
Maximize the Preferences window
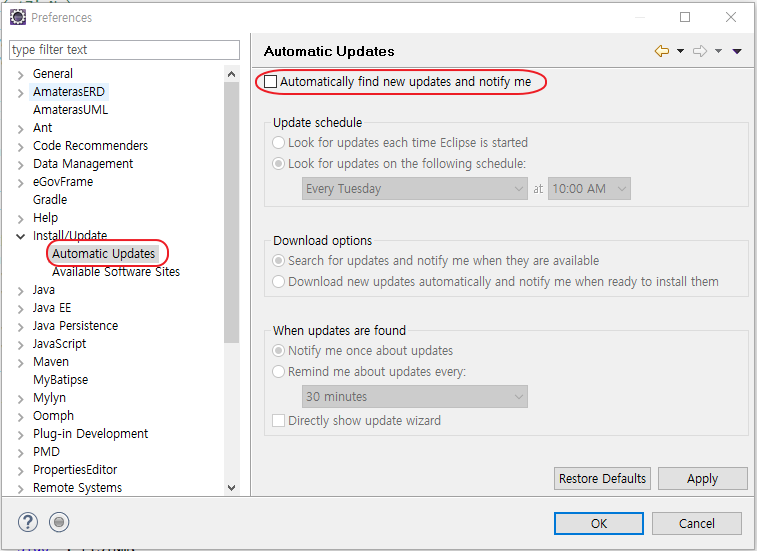(x=685, y=17)
